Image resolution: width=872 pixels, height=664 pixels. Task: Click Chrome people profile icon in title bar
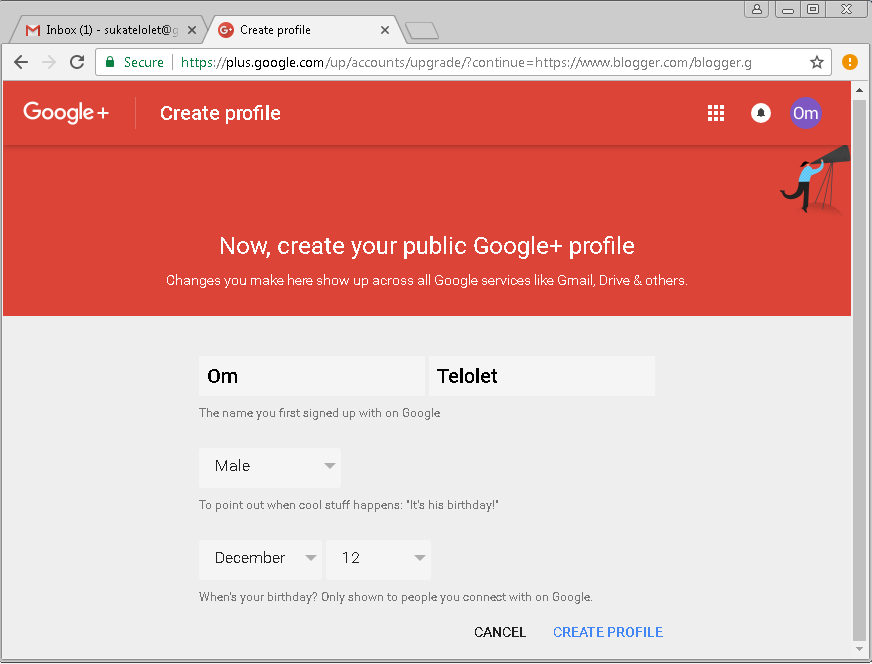[x=757, y=9]
